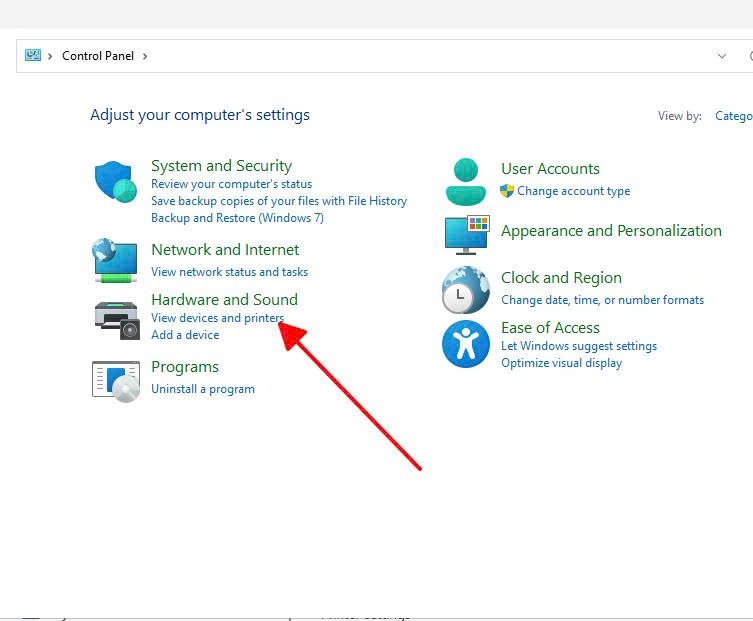Viewport: 753px width, 621px height.
Task: Click Change date, time, or number formats
Action: [x=603, y=300]
